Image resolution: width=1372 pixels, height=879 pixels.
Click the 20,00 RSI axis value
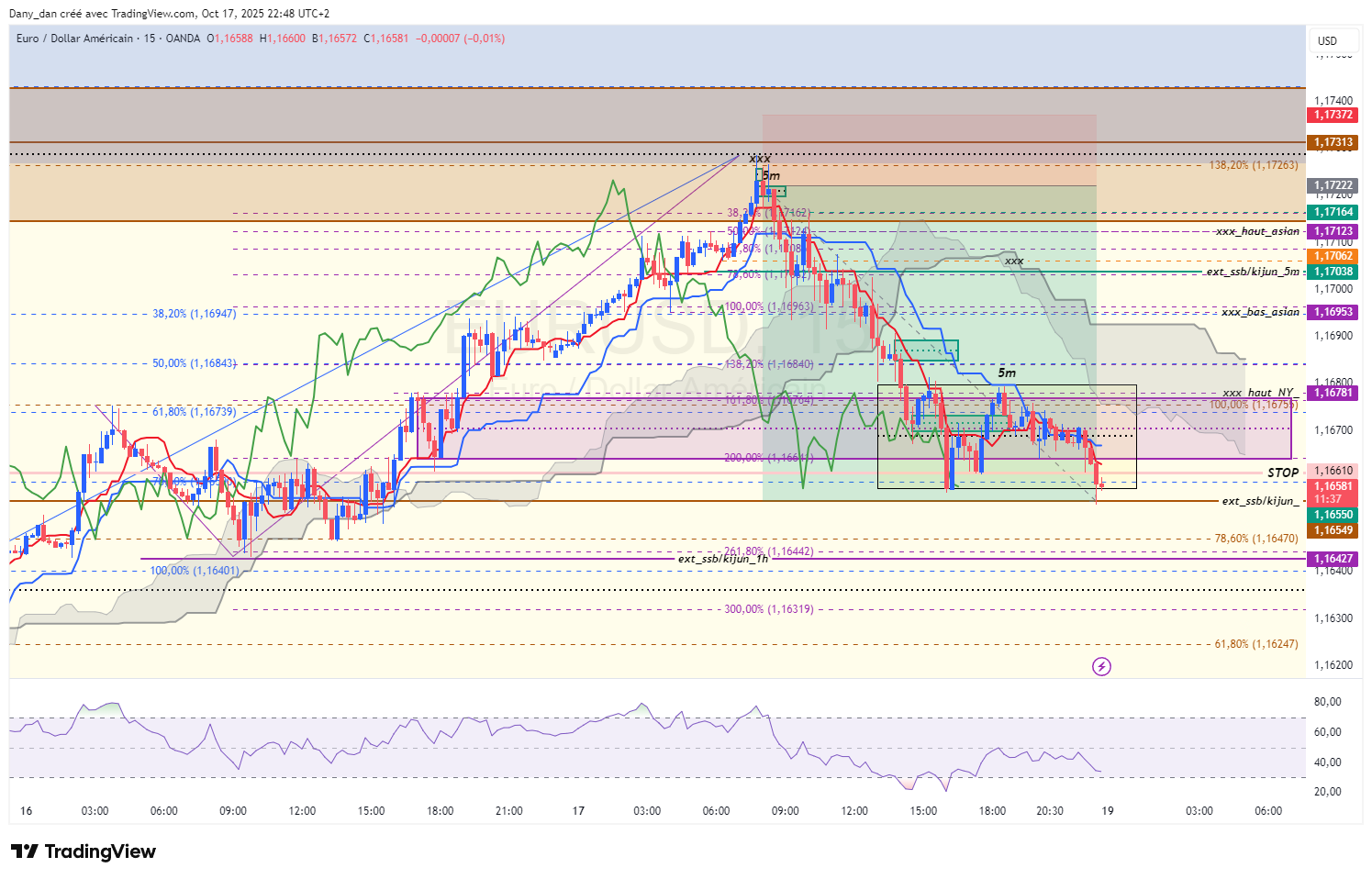click(x=1328, y=792)
